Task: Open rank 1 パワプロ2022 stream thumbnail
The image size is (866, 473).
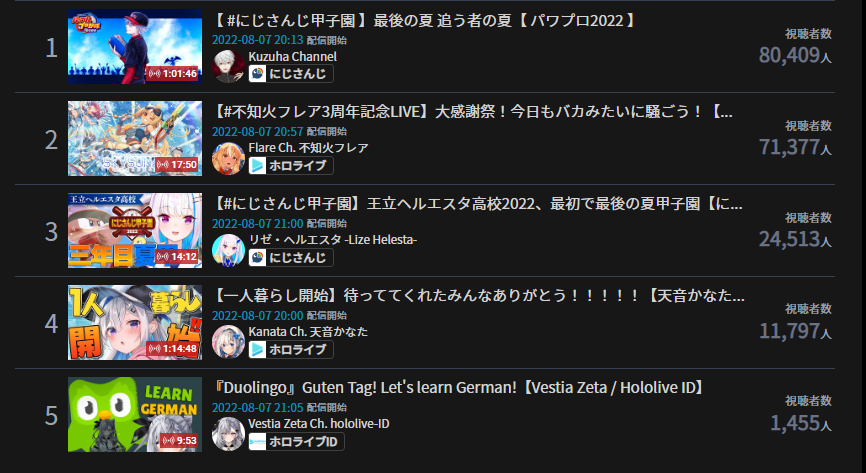Action: (135, 46)
